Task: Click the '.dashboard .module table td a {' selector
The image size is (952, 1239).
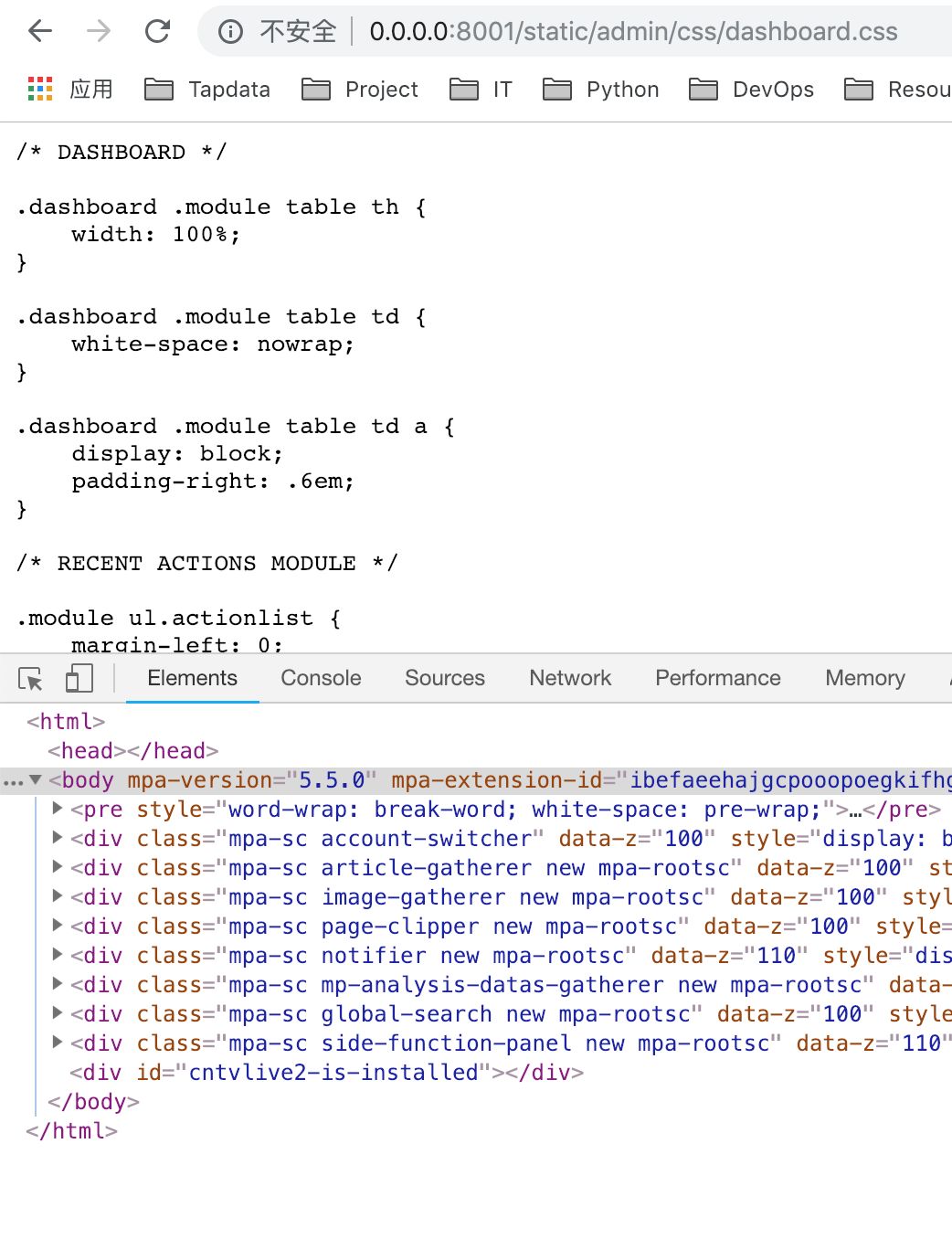Action: click(235, 426)
